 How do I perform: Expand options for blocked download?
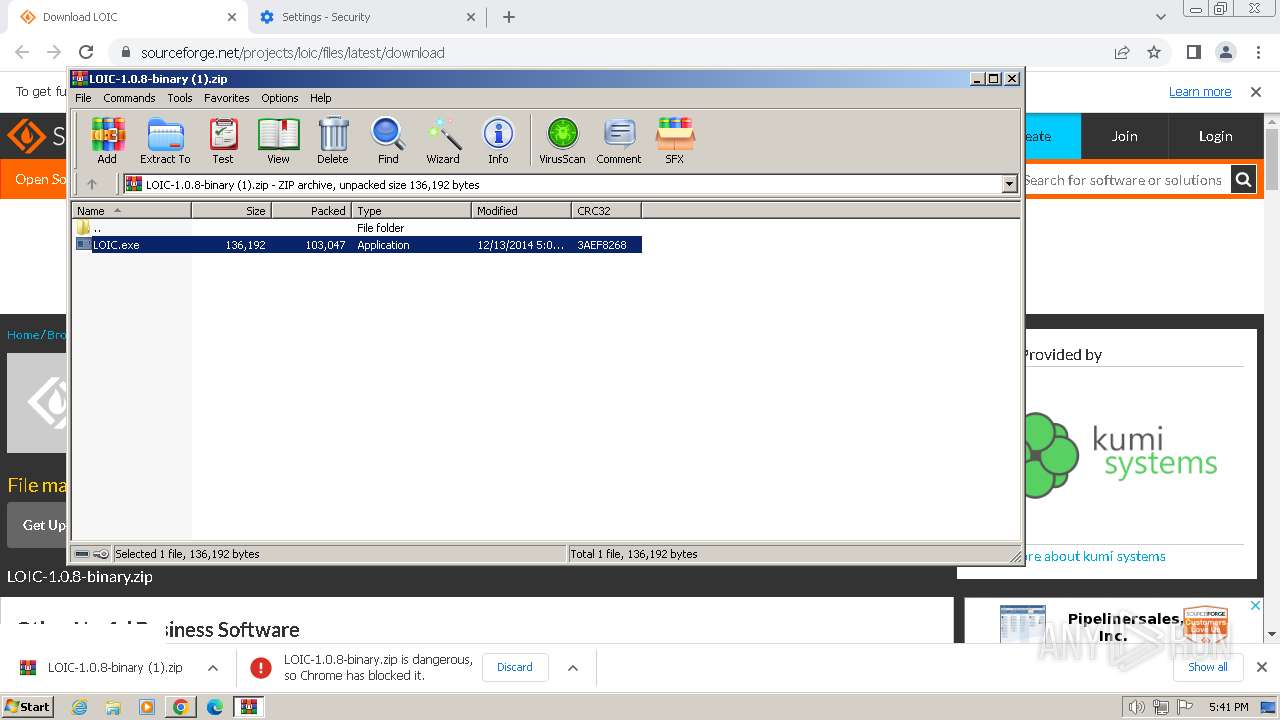click(x=573, y=668)
